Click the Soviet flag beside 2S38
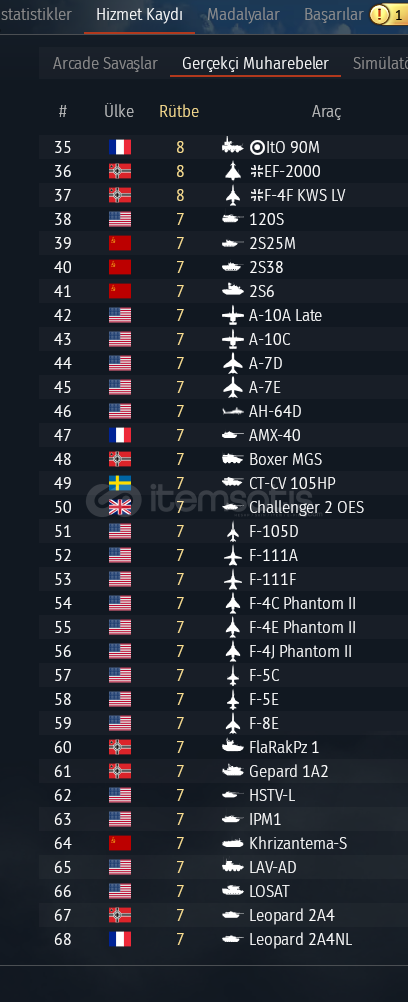Screen dimensions: 408x1002 click(120, 267)
